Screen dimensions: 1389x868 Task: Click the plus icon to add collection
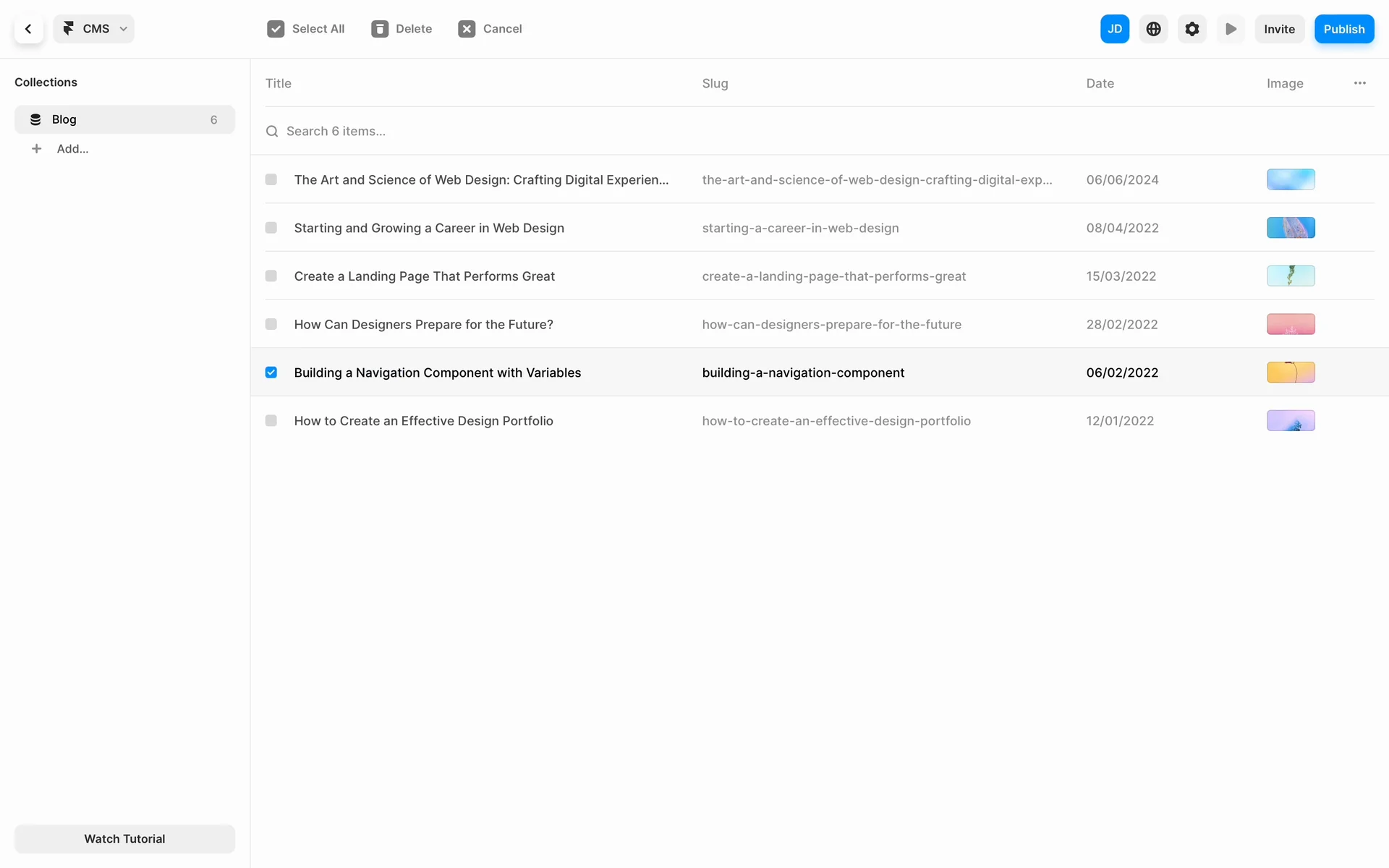tap(36, 148)
